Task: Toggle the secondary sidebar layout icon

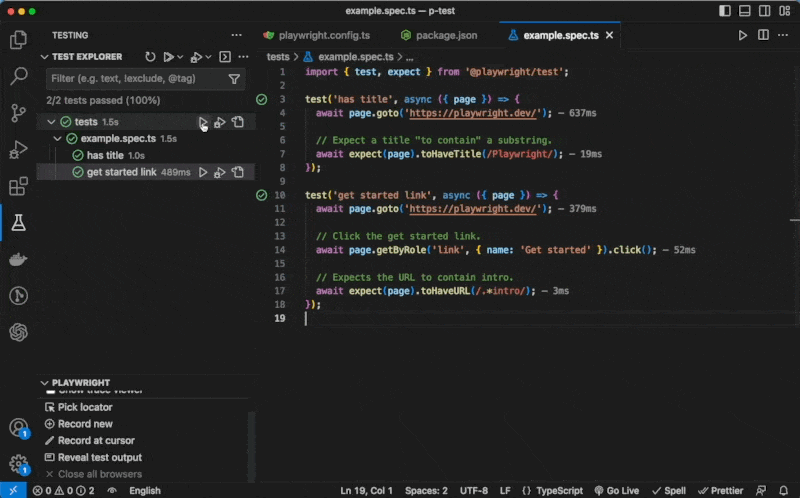Action: 764,11
